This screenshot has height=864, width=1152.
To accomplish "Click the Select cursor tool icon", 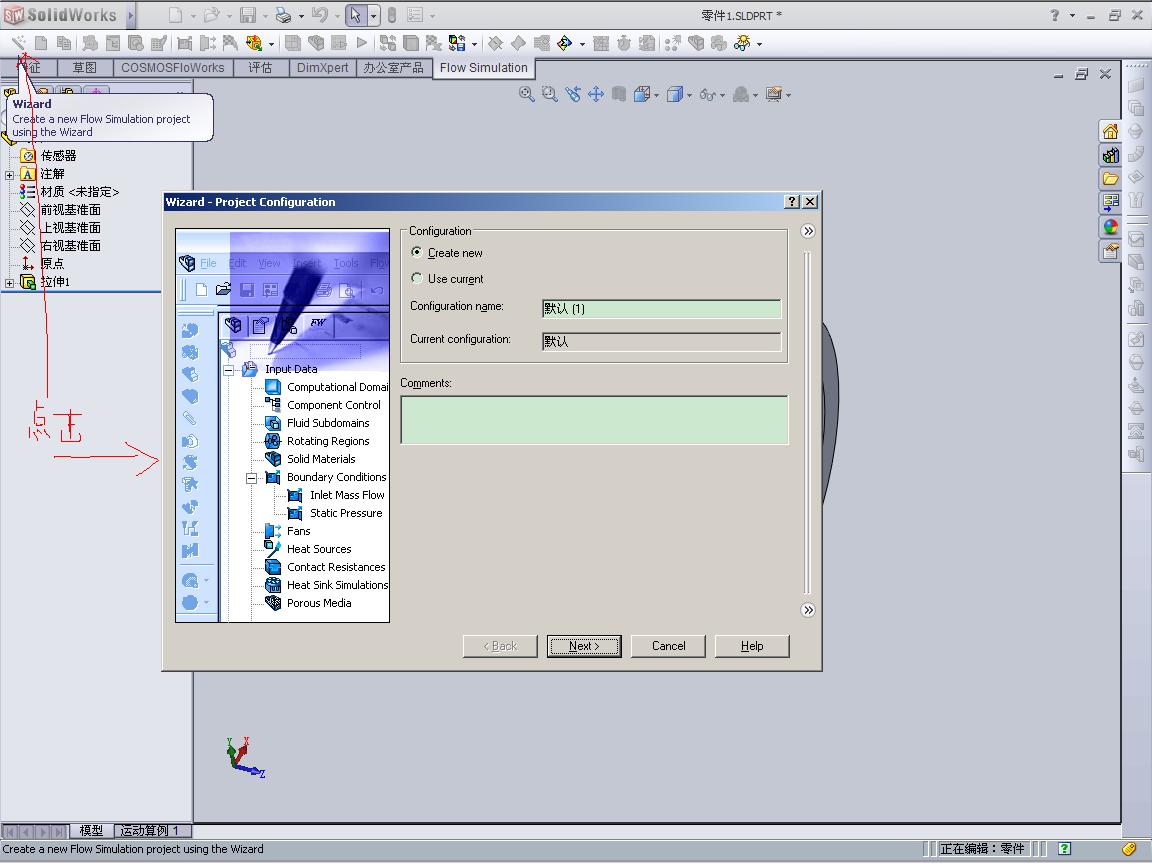I will (x=356, y=15).
